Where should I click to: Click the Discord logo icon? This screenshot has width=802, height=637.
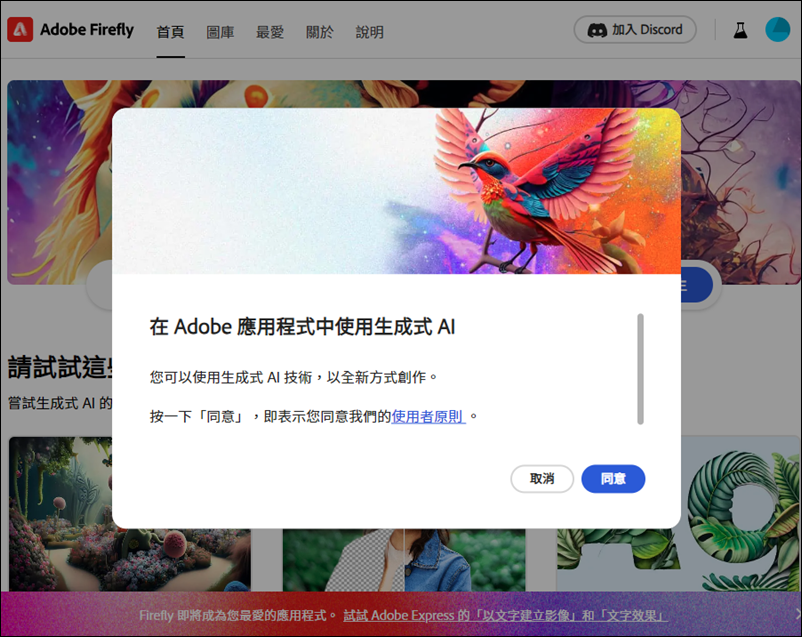597,30
